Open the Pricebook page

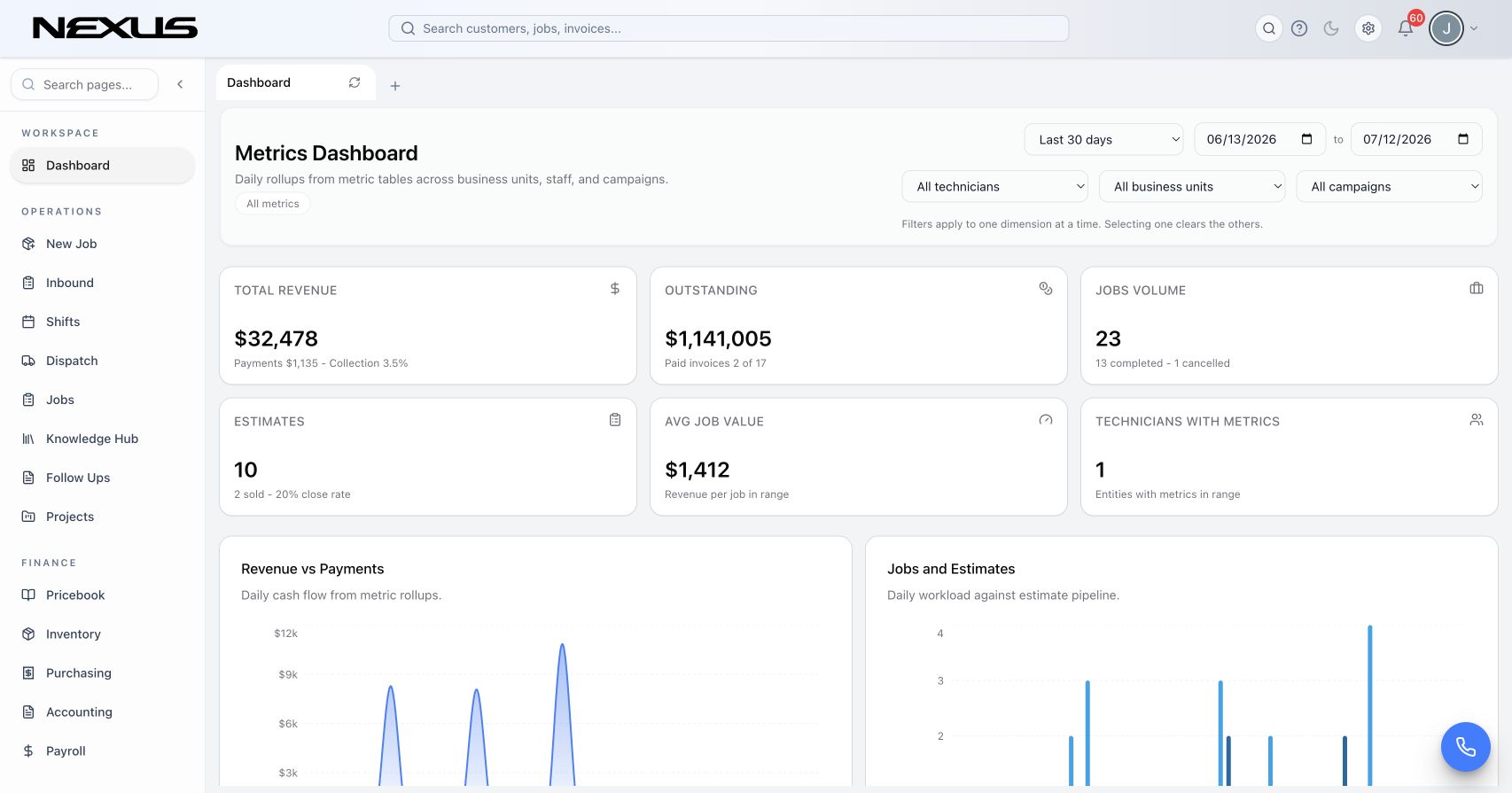[x=102, y=595]
